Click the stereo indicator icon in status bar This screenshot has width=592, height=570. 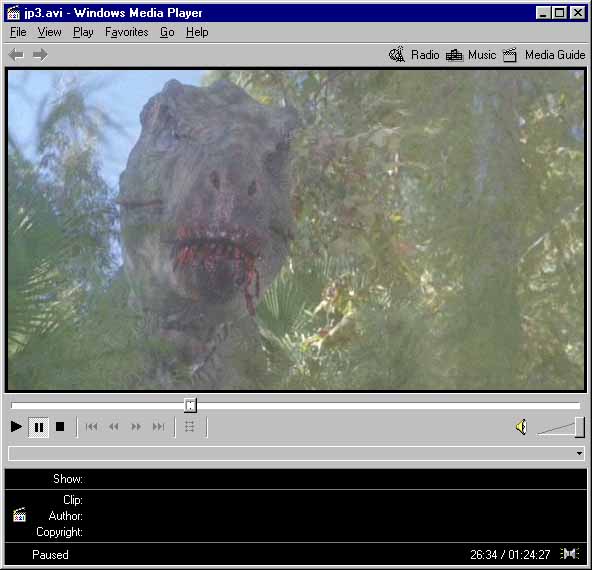[x=570, y=554]
